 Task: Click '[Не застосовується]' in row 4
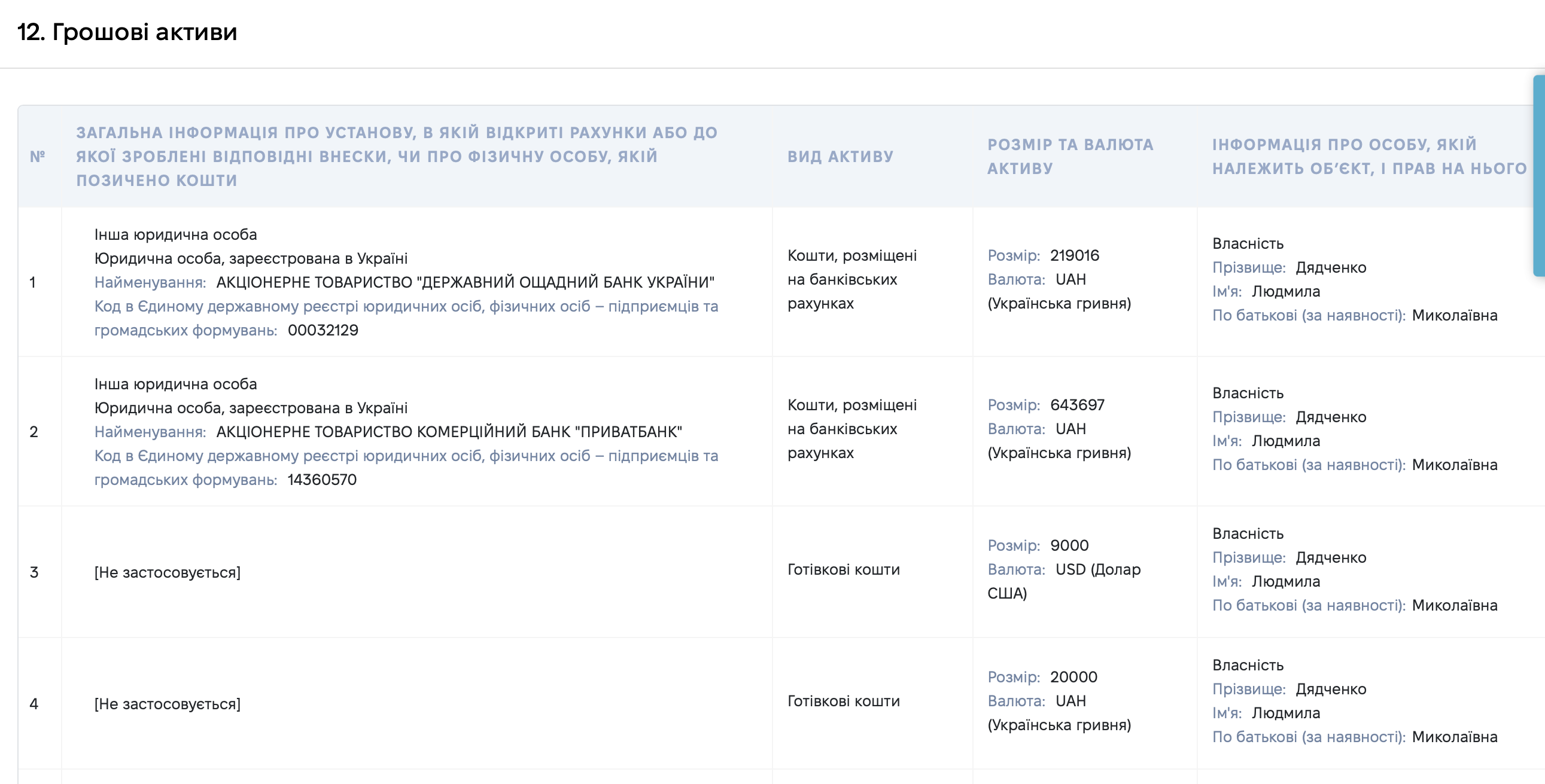(x=168, y=704)
